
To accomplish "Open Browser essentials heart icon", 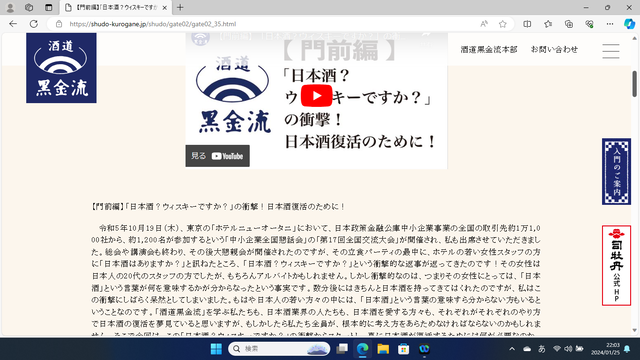I will click(x=589, y=24).
